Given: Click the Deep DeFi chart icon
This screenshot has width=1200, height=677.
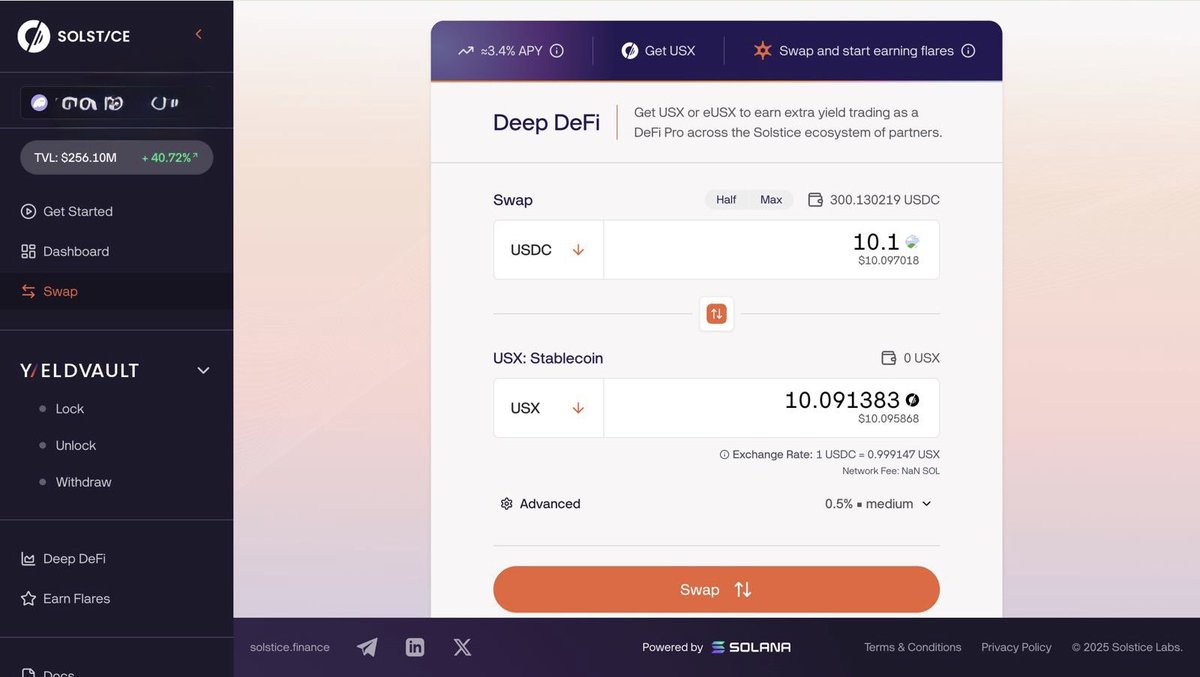Looking at the screenshot, I should (28, 559).
